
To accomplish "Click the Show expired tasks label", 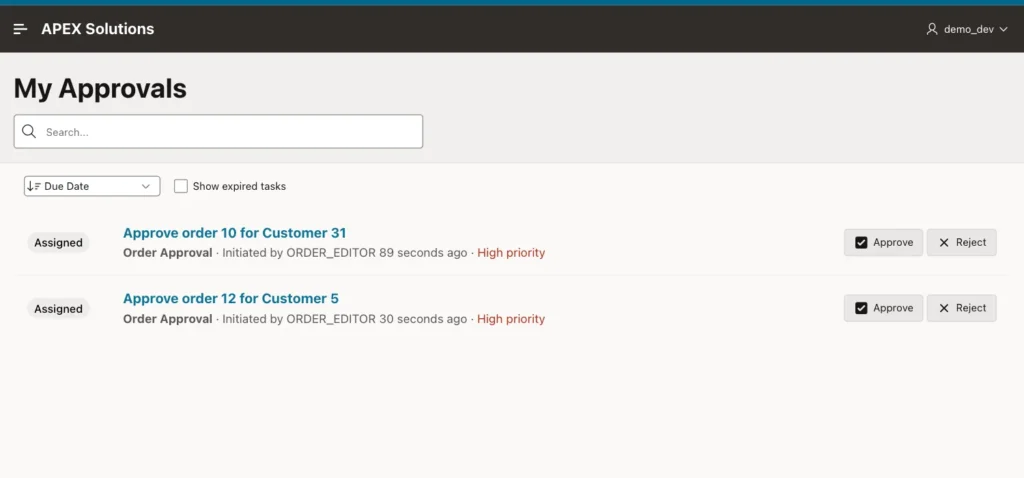I will [x=239, y=186].
